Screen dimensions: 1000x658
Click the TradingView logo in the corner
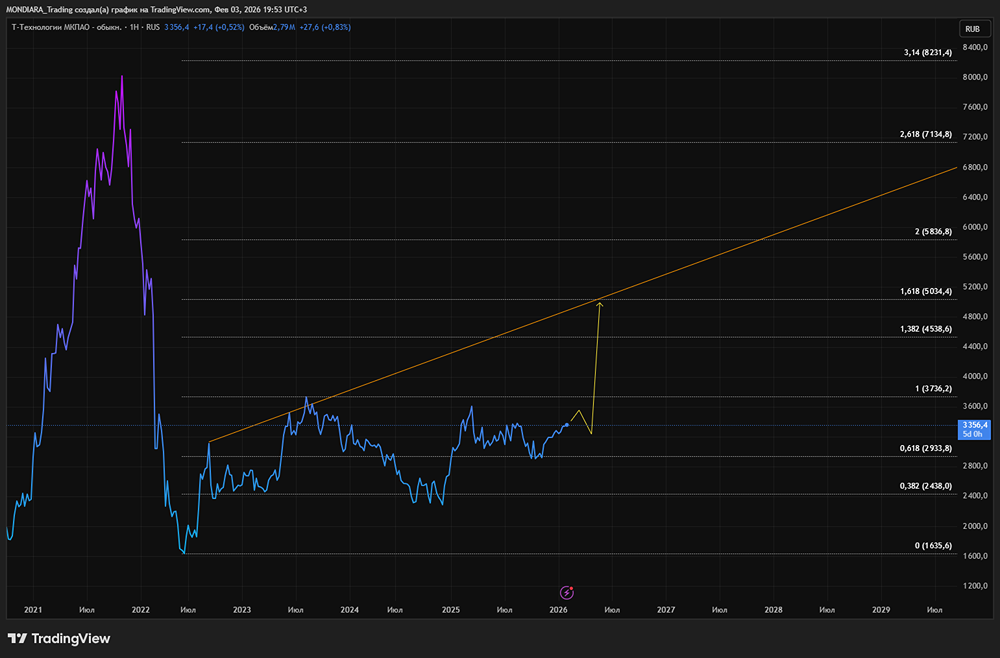(59, 638)
